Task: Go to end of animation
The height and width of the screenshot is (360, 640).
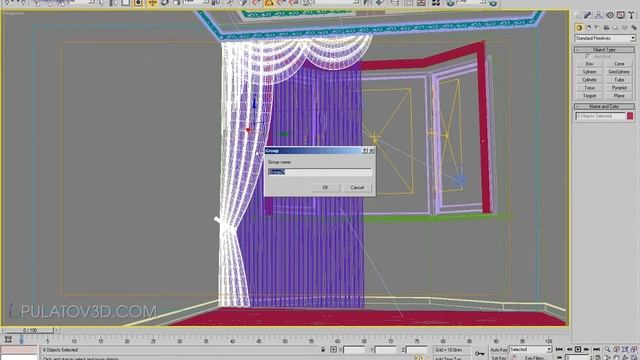Action: (x=596, y=350)
